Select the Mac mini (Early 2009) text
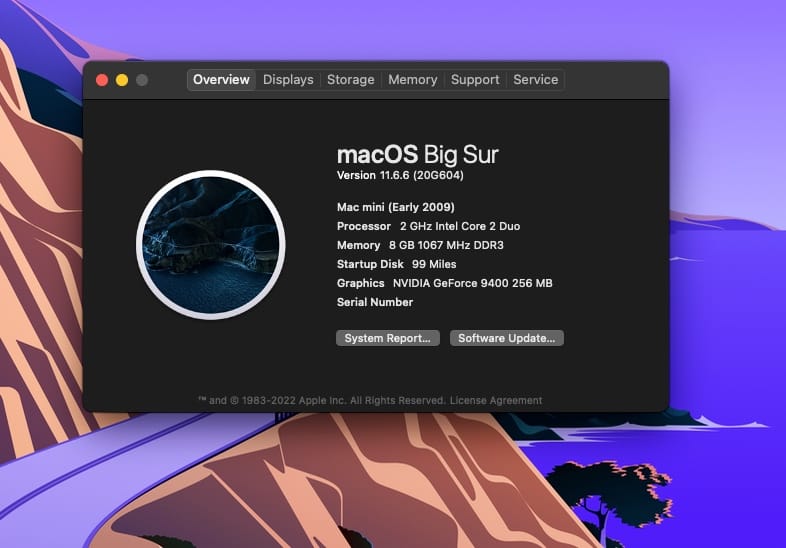Screen dimensions: 786x548 (x=396, y=207)
